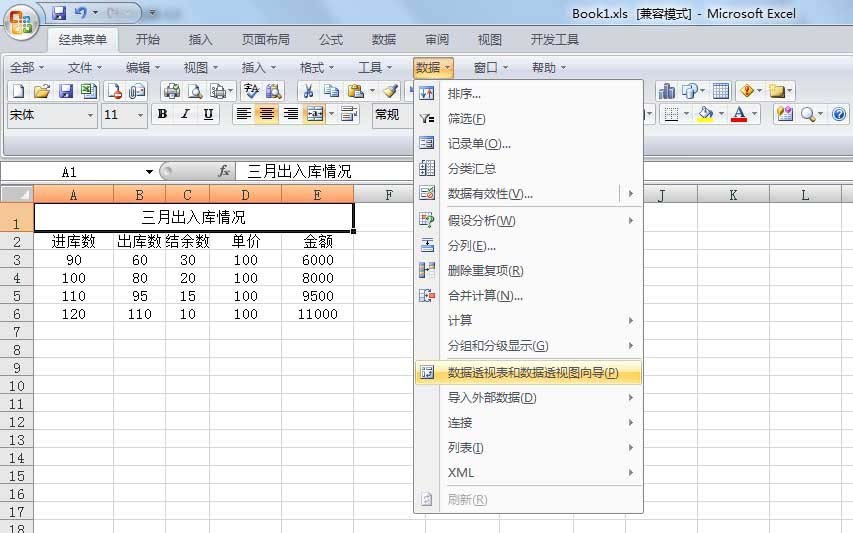Click the Cut scissors icon

pyautogui.click(x=308, y=91)
